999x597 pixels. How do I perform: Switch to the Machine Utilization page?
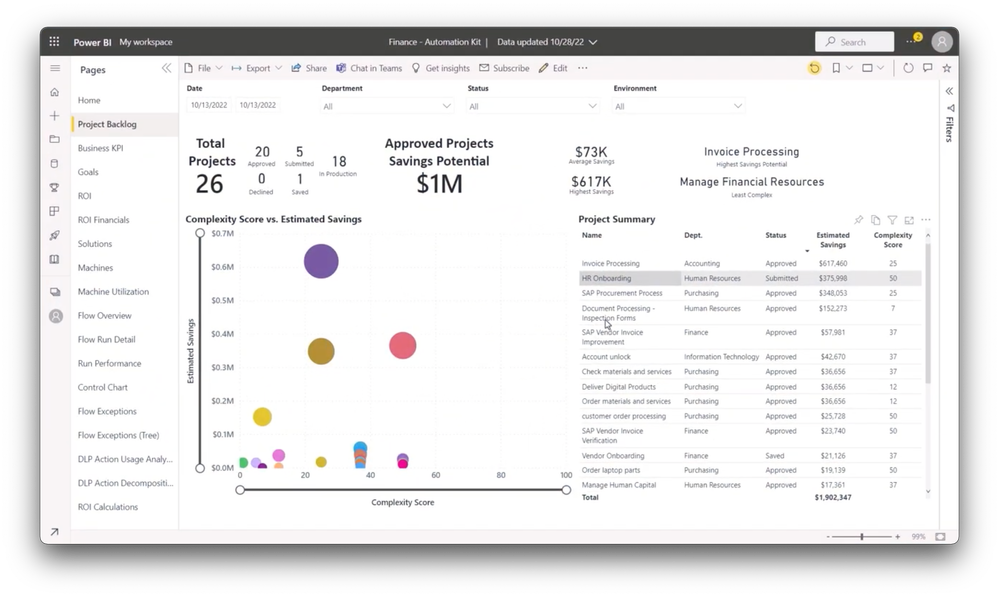113,291
